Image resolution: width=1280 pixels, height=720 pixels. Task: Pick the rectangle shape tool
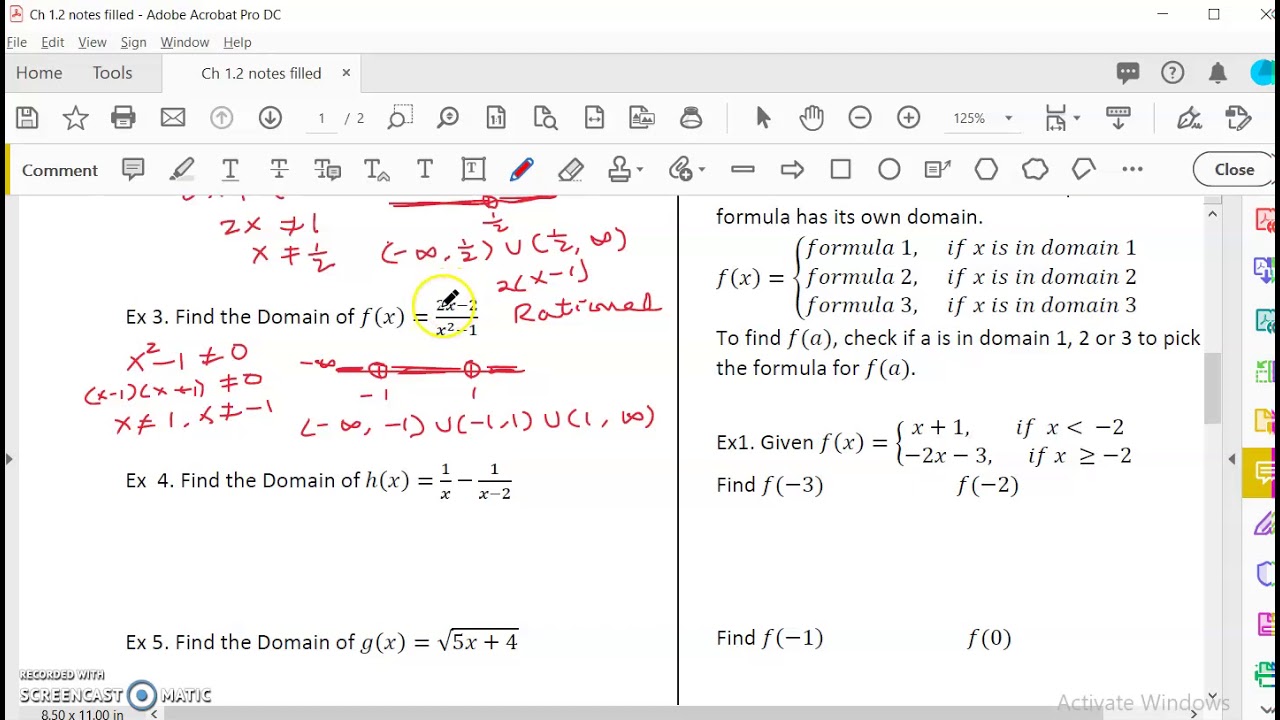point(840,169)
